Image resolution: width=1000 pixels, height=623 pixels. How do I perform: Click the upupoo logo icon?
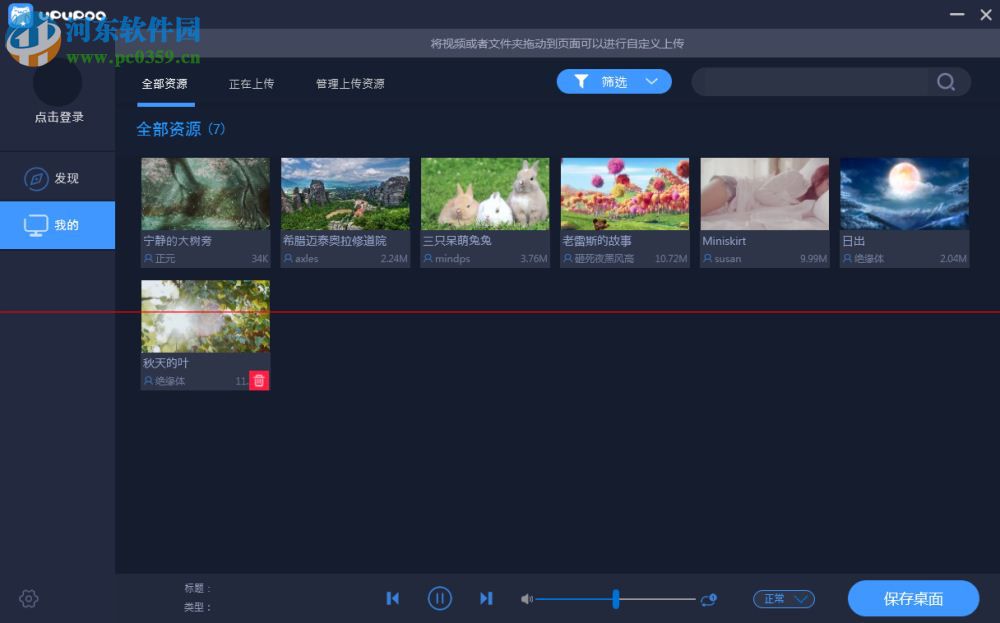point(20,15)
